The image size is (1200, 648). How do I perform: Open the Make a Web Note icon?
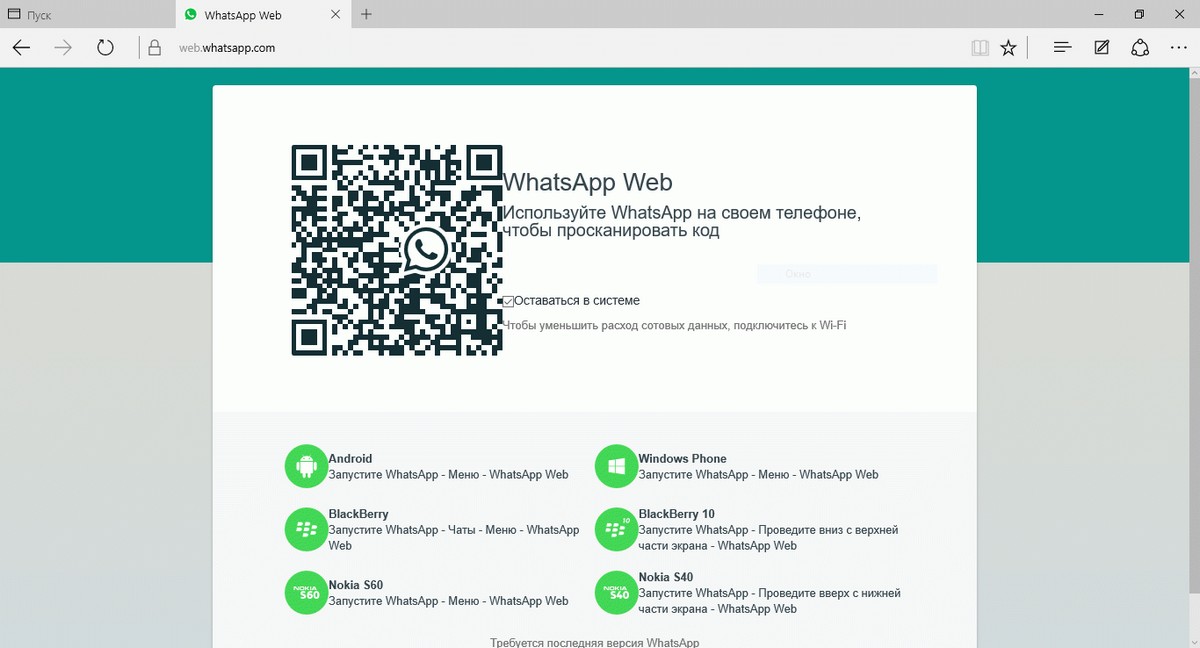pyautogui.click(x=1102, y=47)
